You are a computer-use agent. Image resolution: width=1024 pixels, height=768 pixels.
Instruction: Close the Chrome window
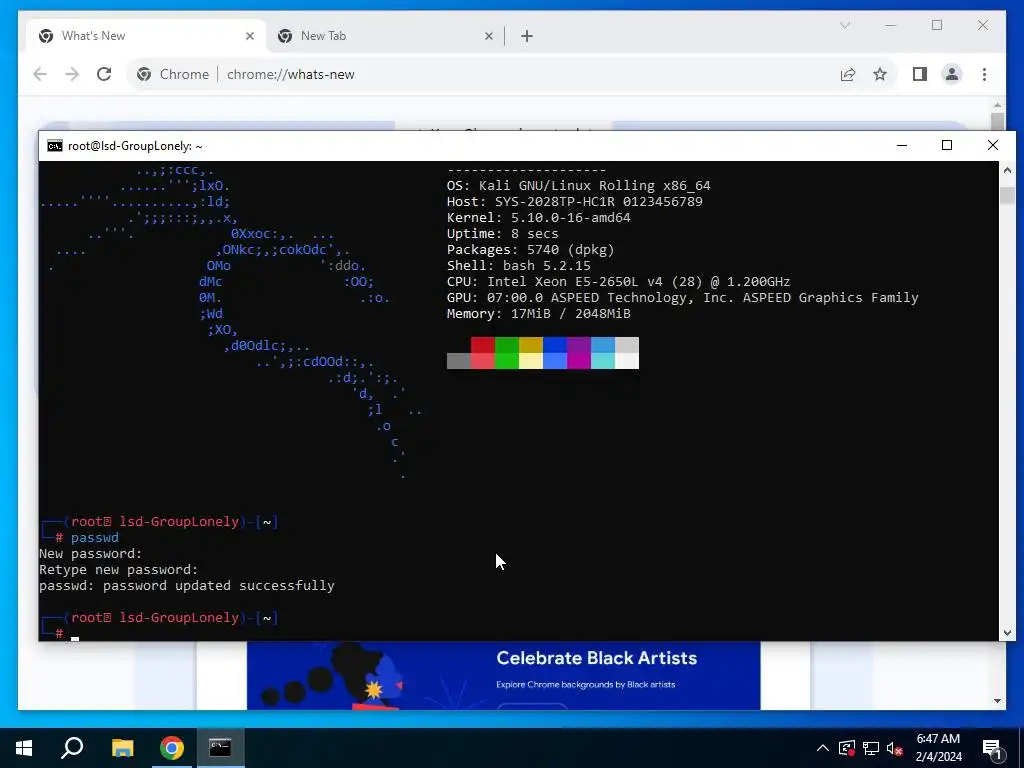coord(983,25)
